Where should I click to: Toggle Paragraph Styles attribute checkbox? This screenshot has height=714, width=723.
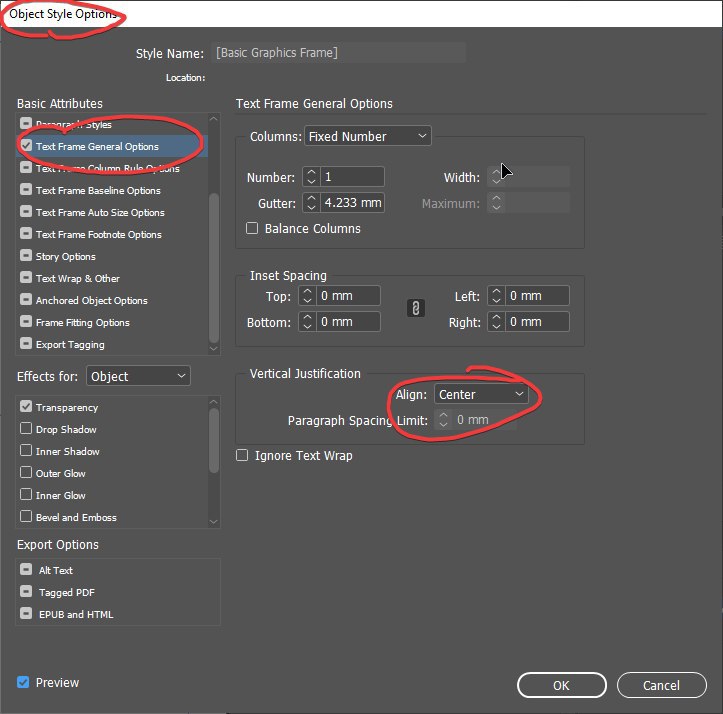(x=26, y=123)
